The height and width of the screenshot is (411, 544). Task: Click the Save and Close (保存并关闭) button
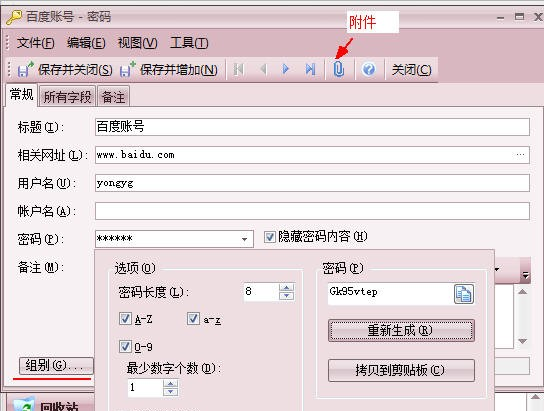point(65,70)
